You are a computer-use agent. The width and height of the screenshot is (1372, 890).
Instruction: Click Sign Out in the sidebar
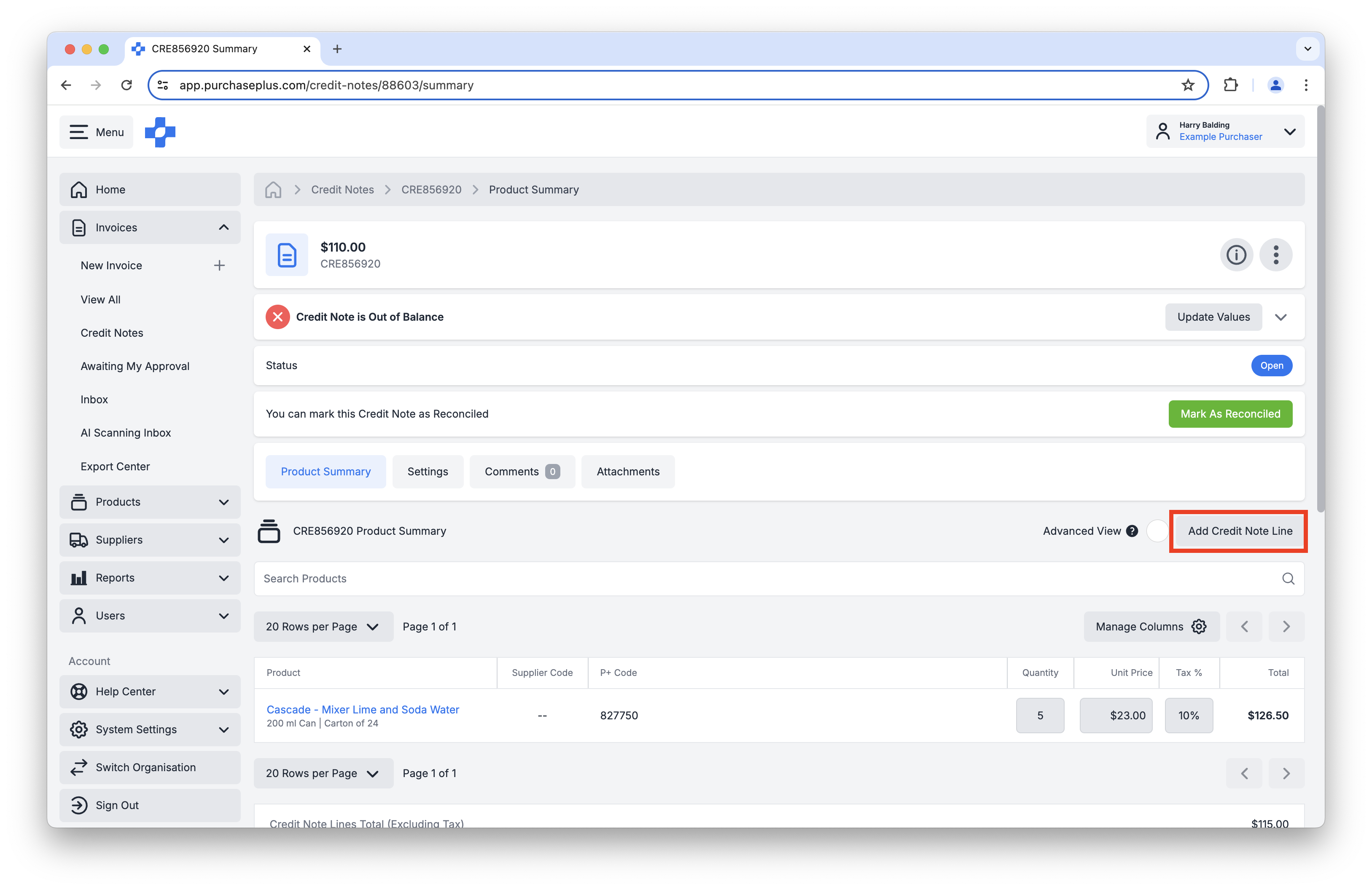tap(150, 805)
